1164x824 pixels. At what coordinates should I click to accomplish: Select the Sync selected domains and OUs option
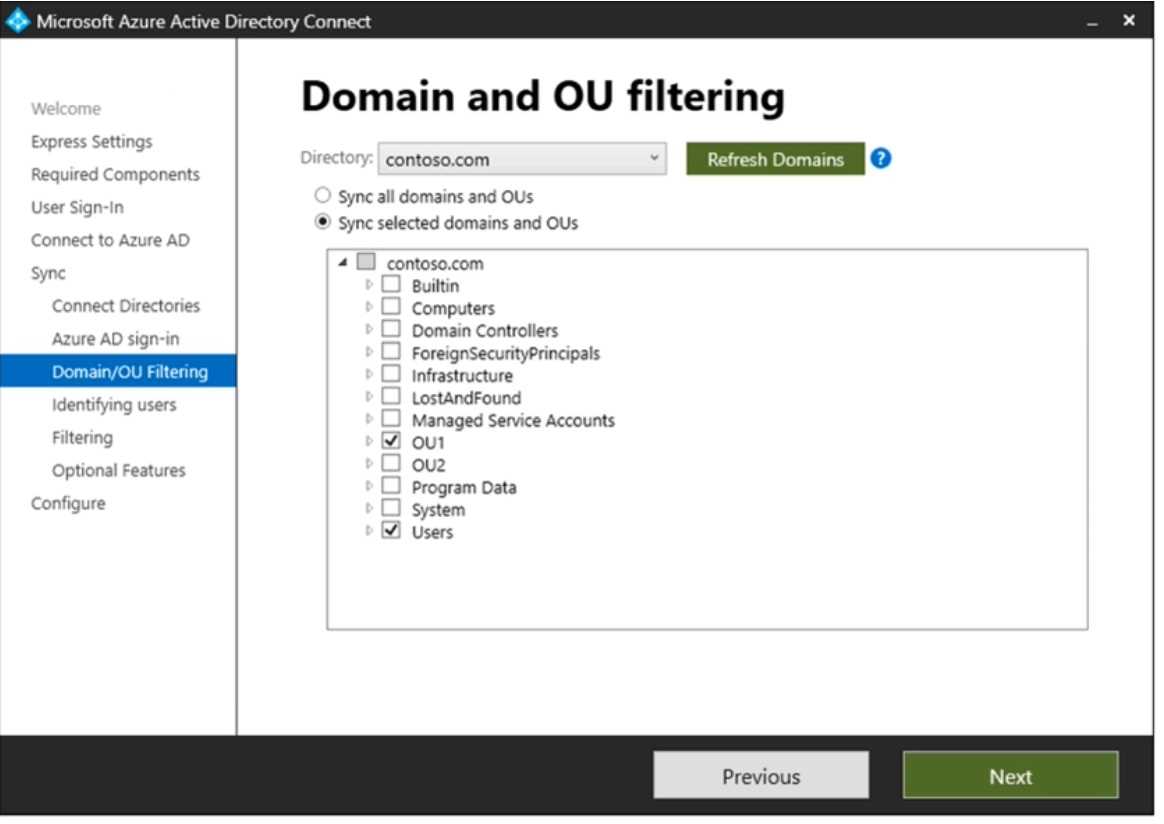[323, 223]
